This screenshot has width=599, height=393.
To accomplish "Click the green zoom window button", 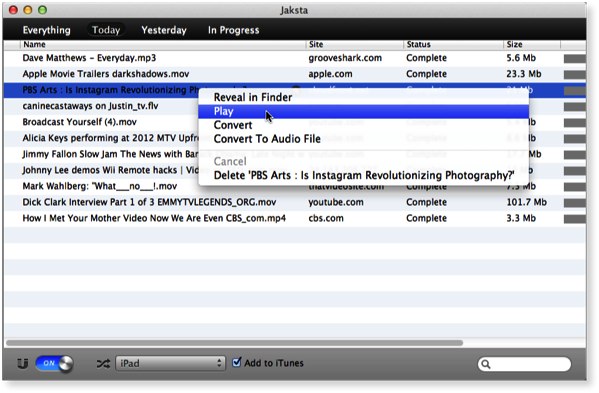I will coord(42,10).
